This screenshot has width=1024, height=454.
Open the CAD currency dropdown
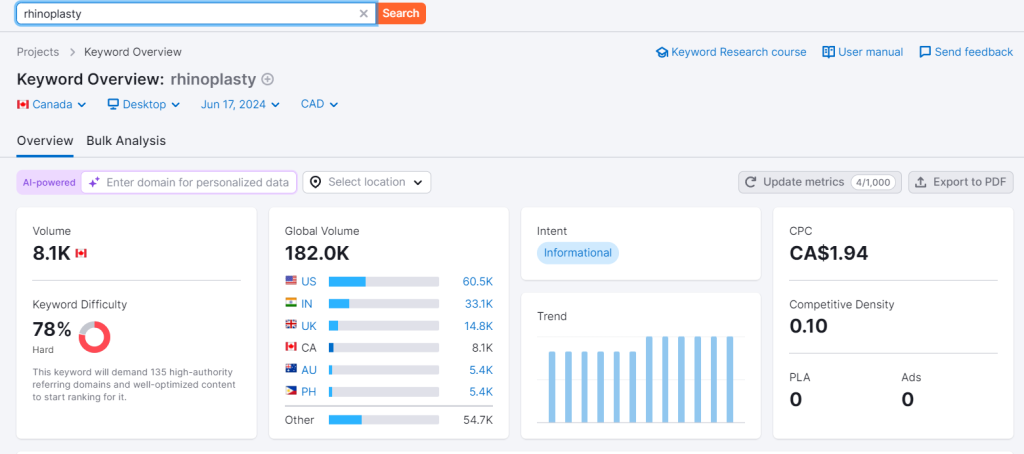tap(319, 105)
